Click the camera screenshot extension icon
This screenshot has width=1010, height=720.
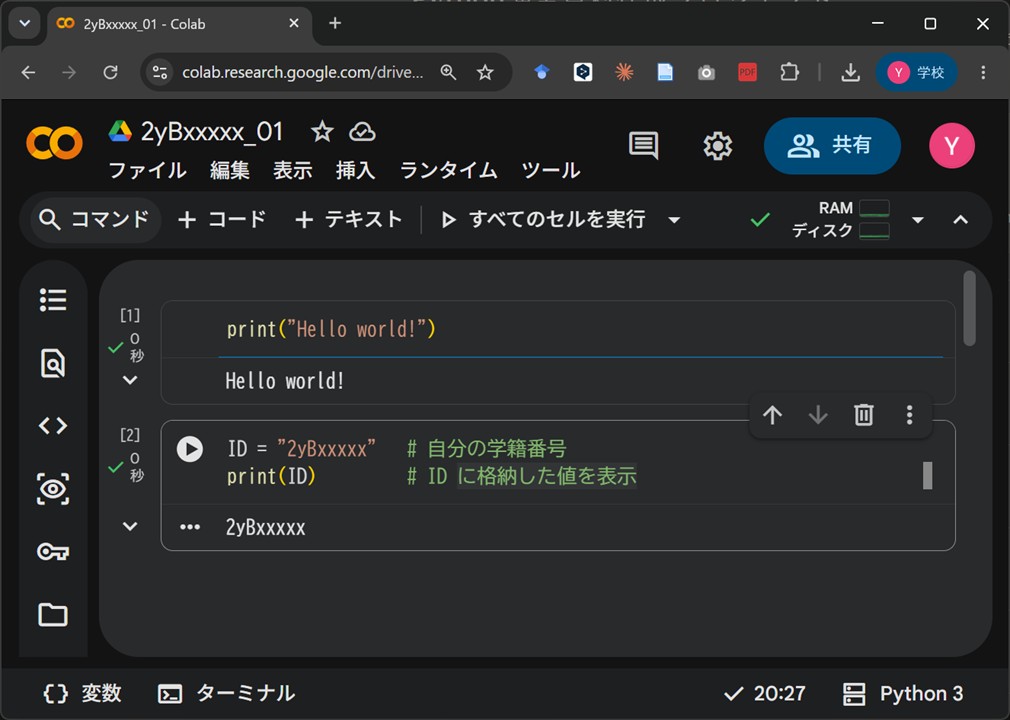706,72
